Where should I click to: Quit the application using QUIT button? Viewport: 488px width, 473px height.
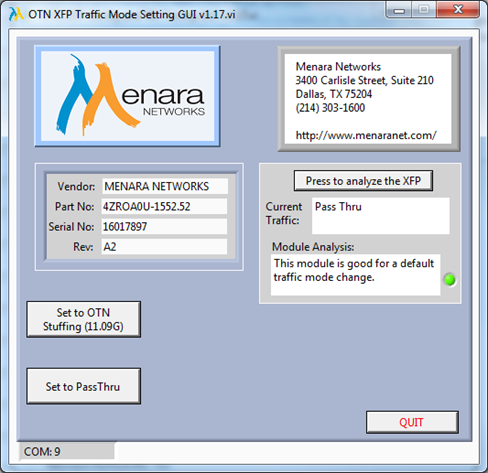tap(412, 422)
